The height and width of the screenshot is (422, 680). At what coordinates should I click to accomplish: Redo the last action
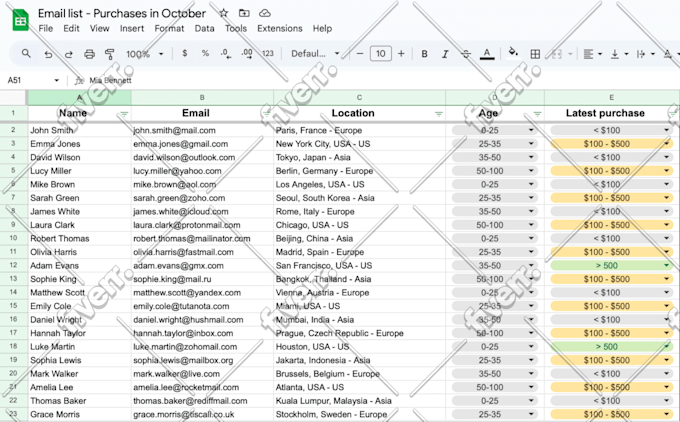pos(69,54)
